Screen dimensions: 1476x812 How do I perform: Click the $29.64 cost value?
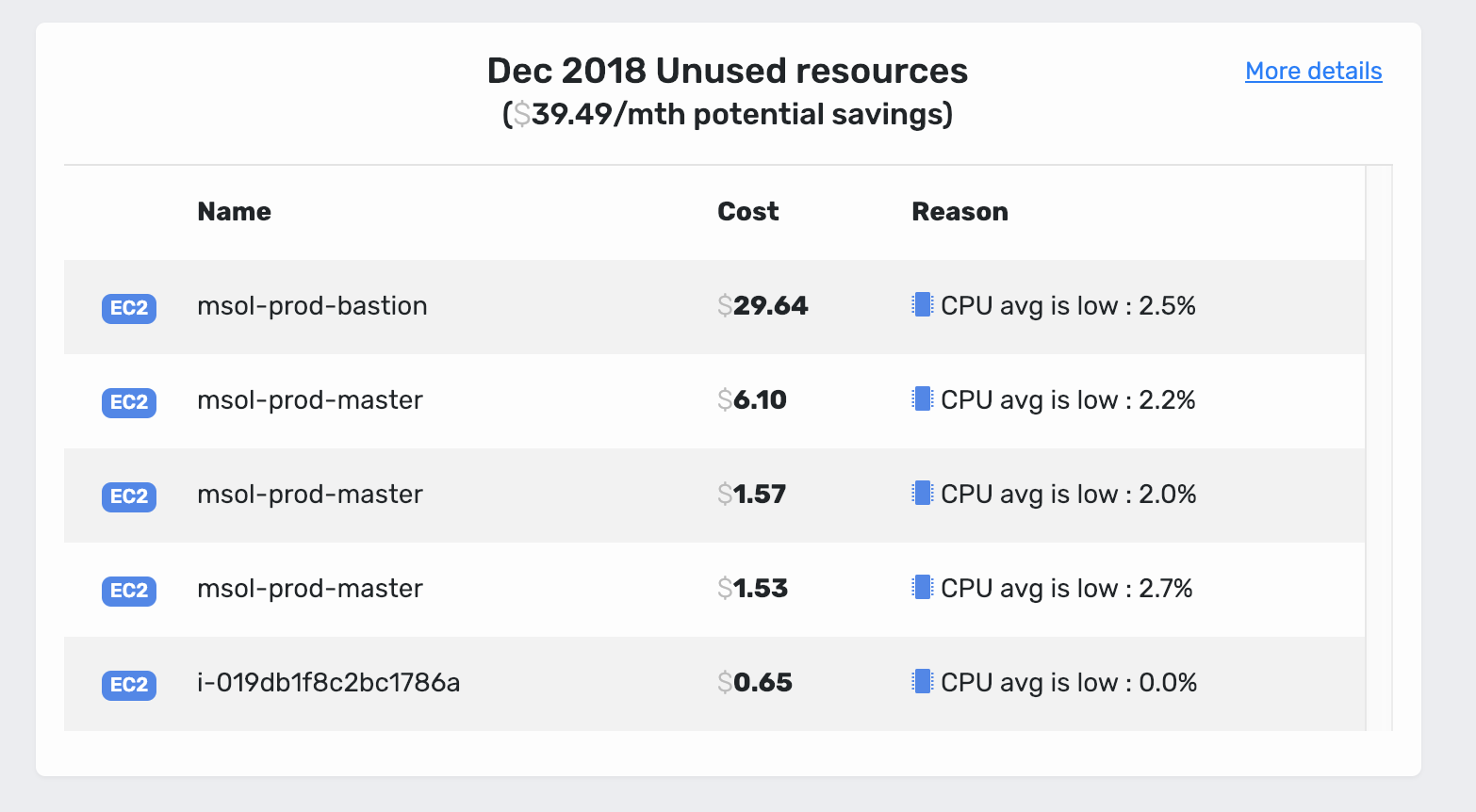tap(763, 306)
